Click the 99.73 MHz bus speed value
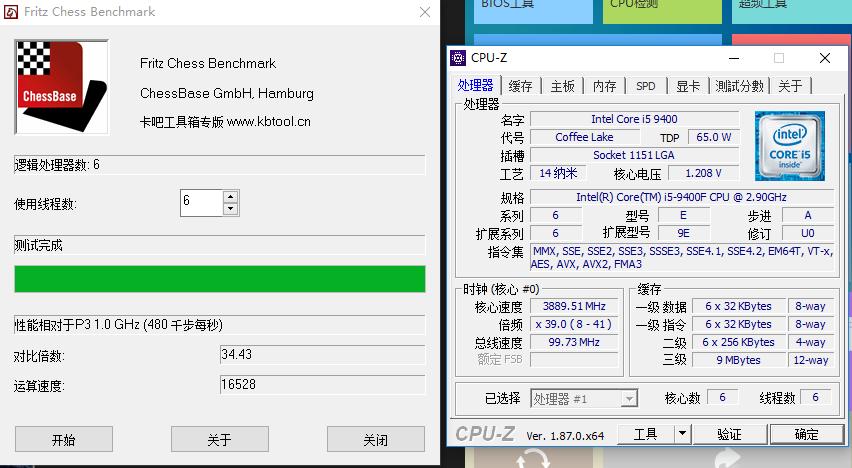Viewport: 852px width, 468px height. click(574, 342)
